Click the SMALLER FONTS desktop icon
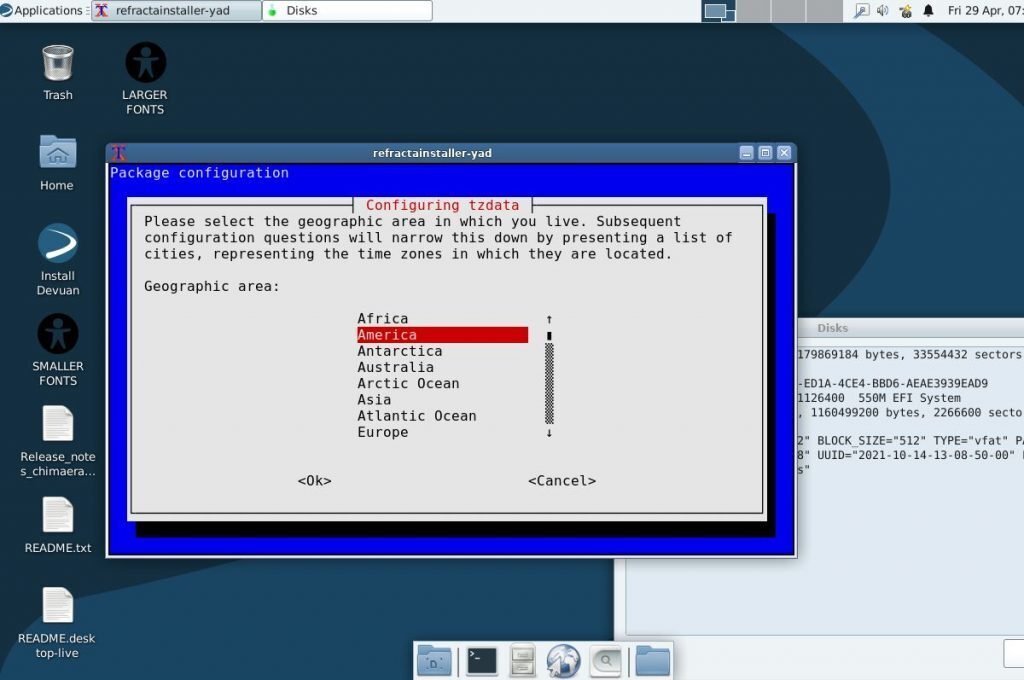The image size is (1024, 680). coord(57,333)
